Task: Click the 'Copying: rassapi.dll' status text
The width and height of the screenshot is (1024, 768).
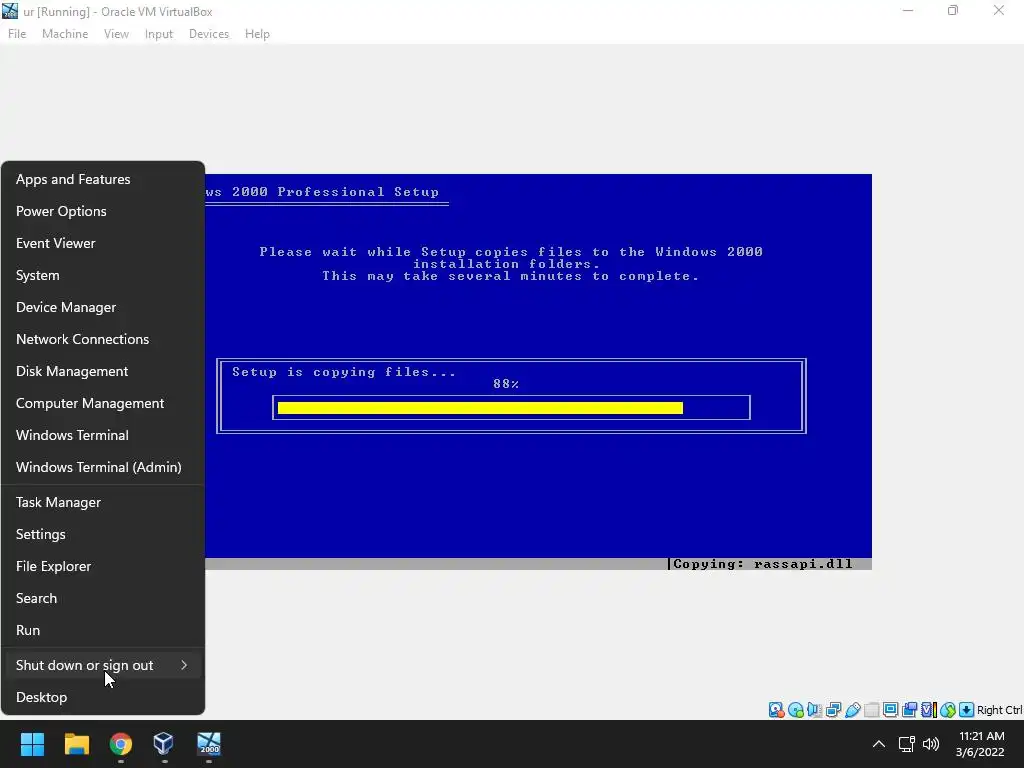Action: [x=762, y=564]
